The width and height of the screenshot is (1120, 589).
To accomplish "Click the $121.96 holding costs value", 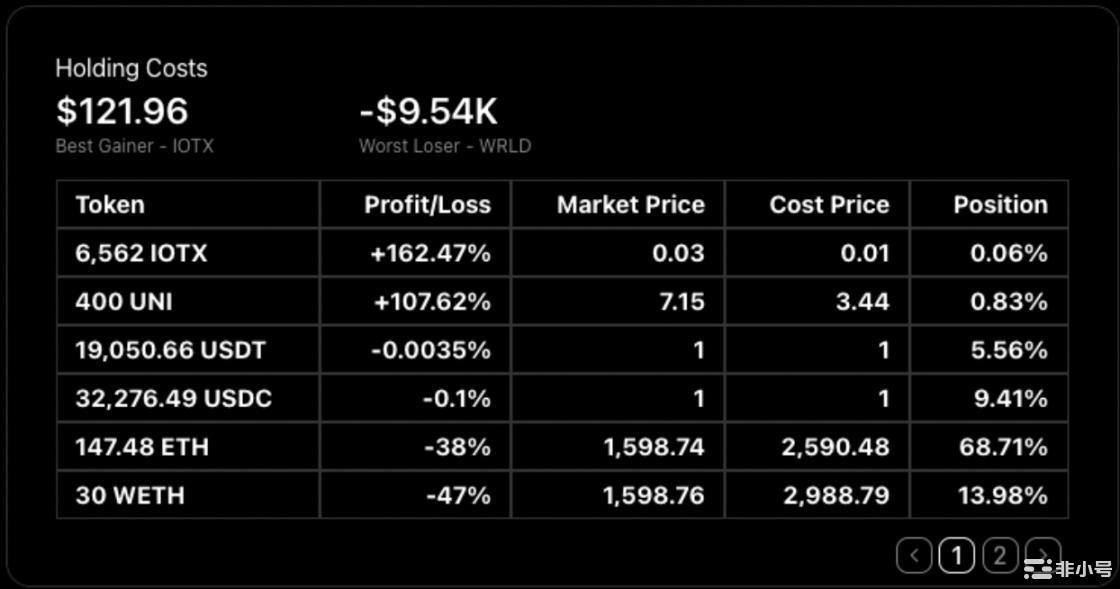I will pyautogui.click(x=122, y=111).
